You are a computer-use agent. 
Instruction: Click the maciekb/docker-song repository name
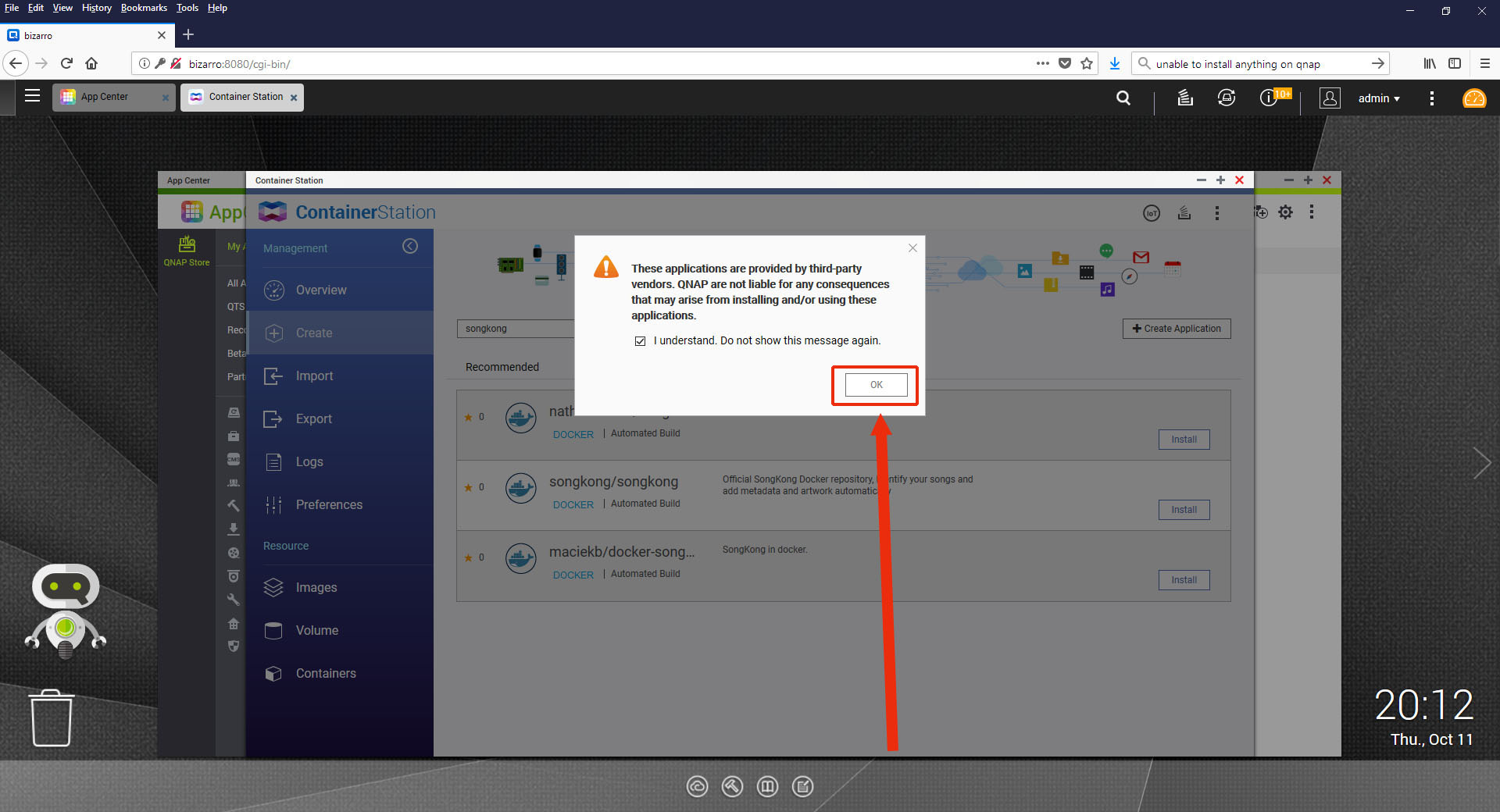tap(622, 552)
